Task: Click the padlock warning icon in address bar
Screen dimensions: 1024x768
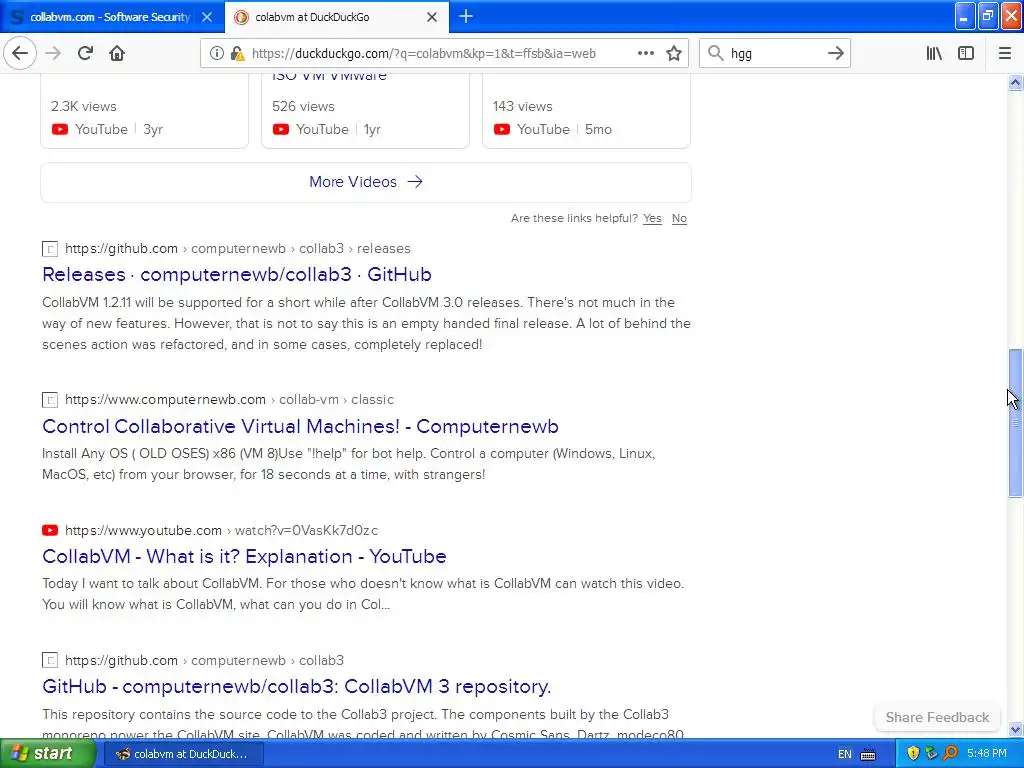Action: (x=237, y=54)
